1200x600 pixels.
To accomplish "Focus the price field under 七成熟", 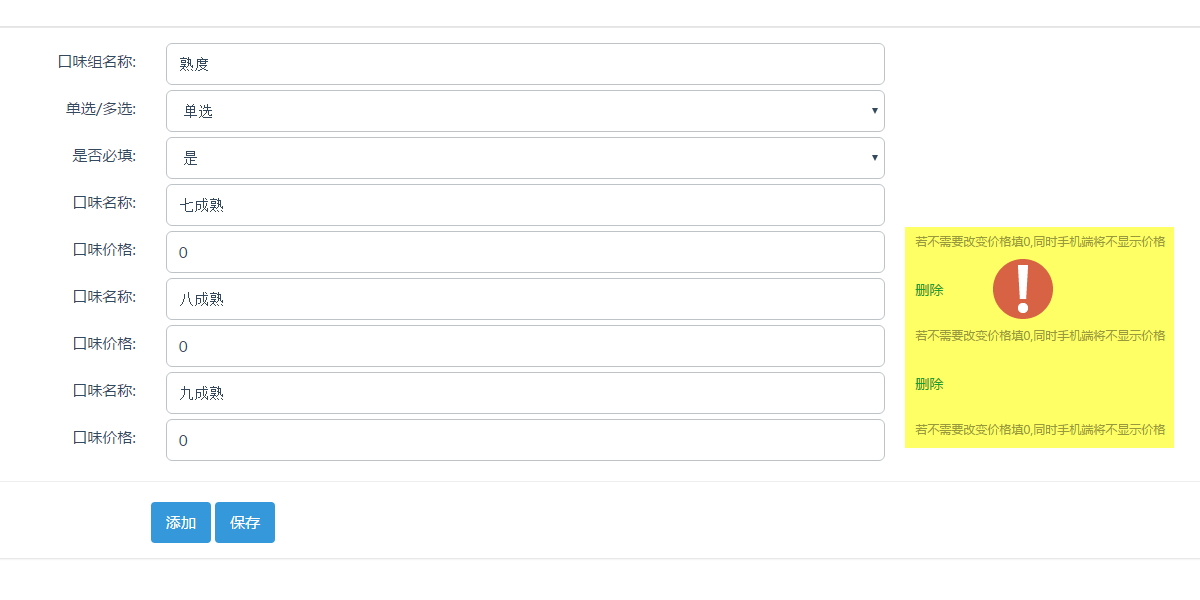I will [x=525, y=252].
